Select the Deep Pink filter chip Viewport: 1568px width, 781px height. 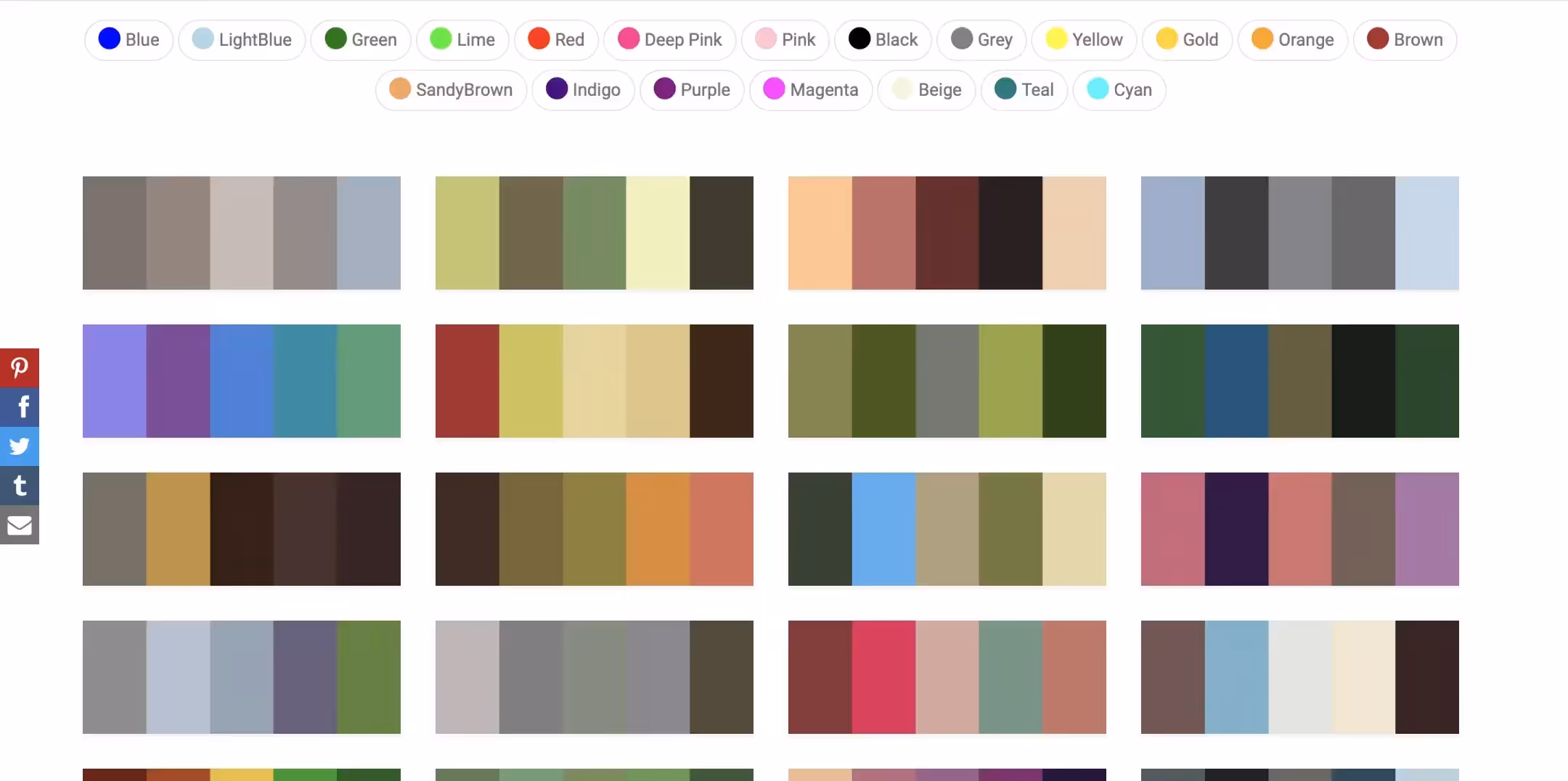[669, 40]
